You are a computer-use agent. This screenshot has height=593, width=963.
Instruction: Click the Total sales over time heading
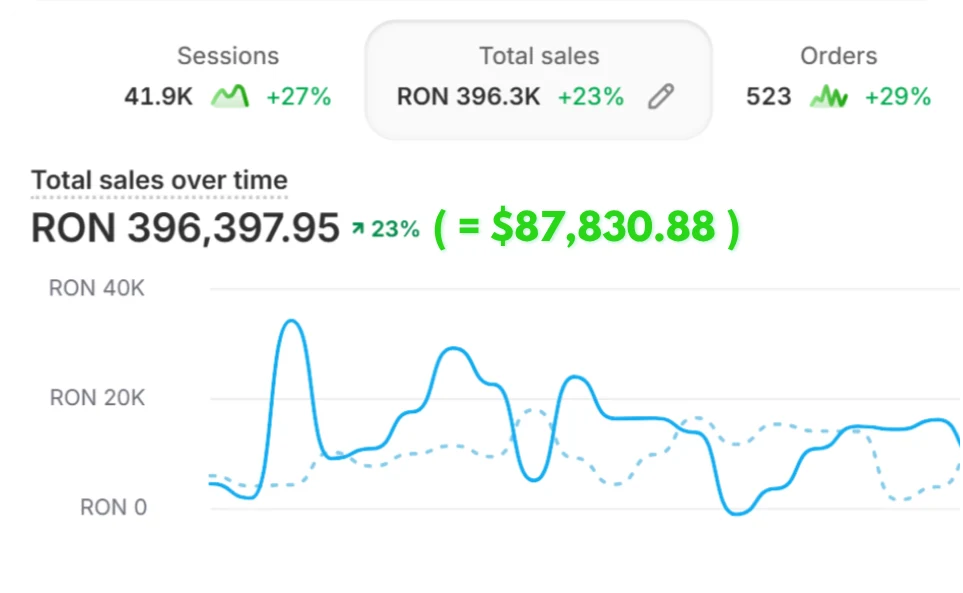[x=159, y=180]
